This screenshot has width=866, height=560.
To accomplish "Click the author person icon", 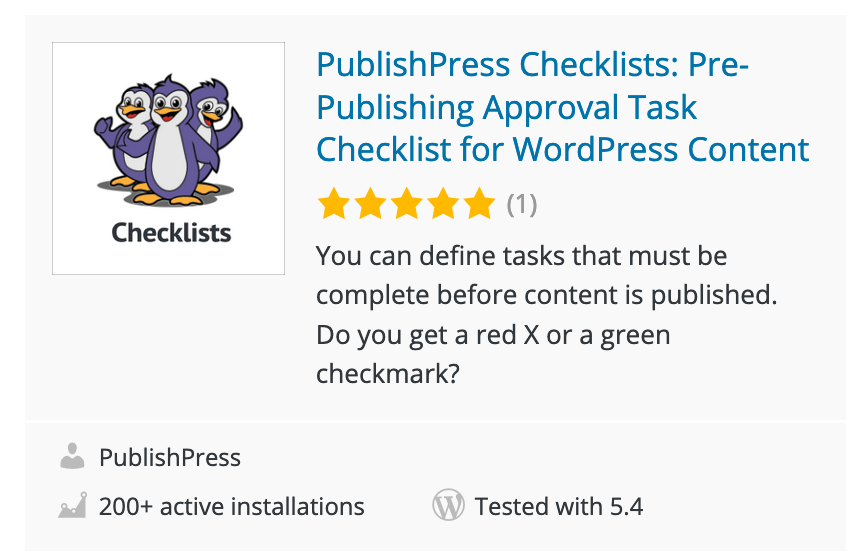I will click(72, 456).
